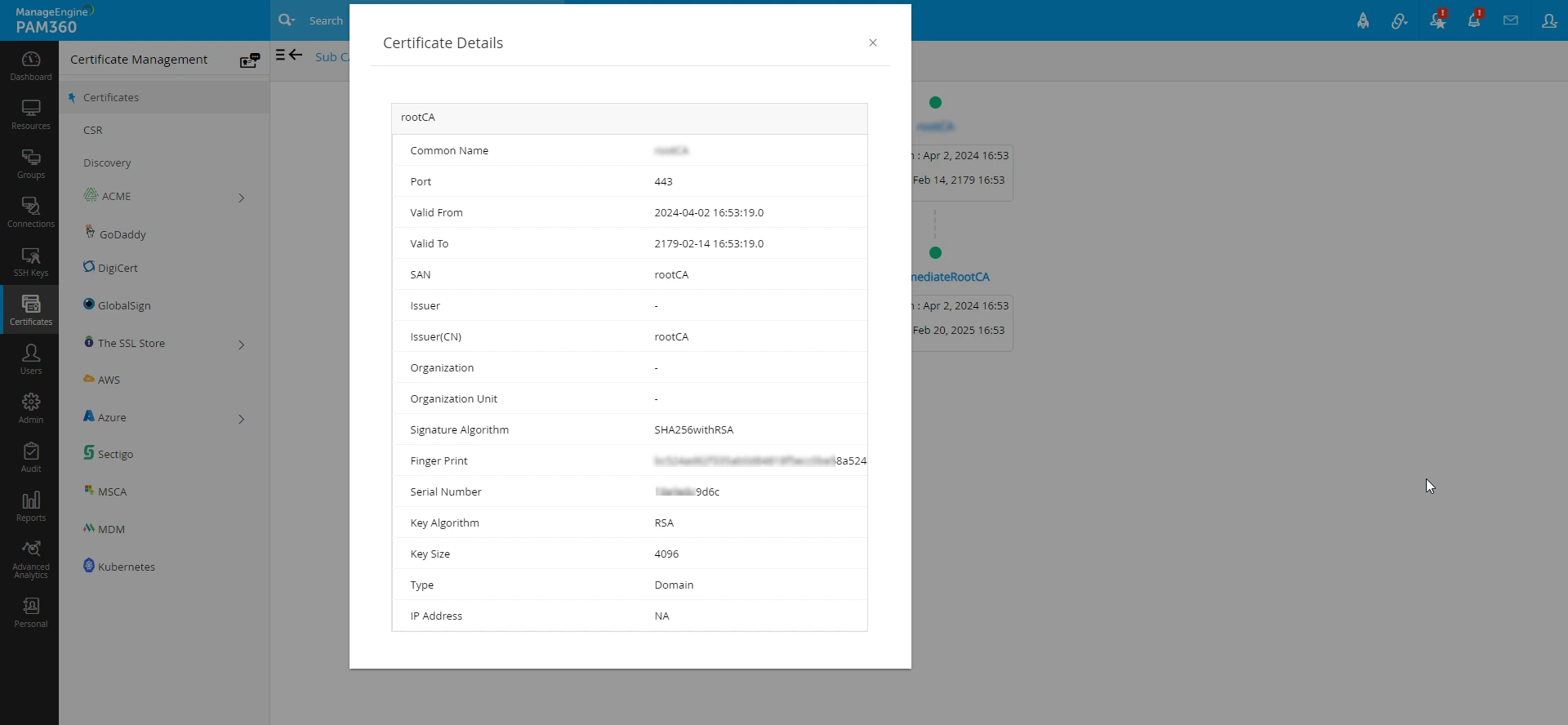Open Advanced Analytics in sidebar
The image size is (1568, 725).
pos(31,558)
